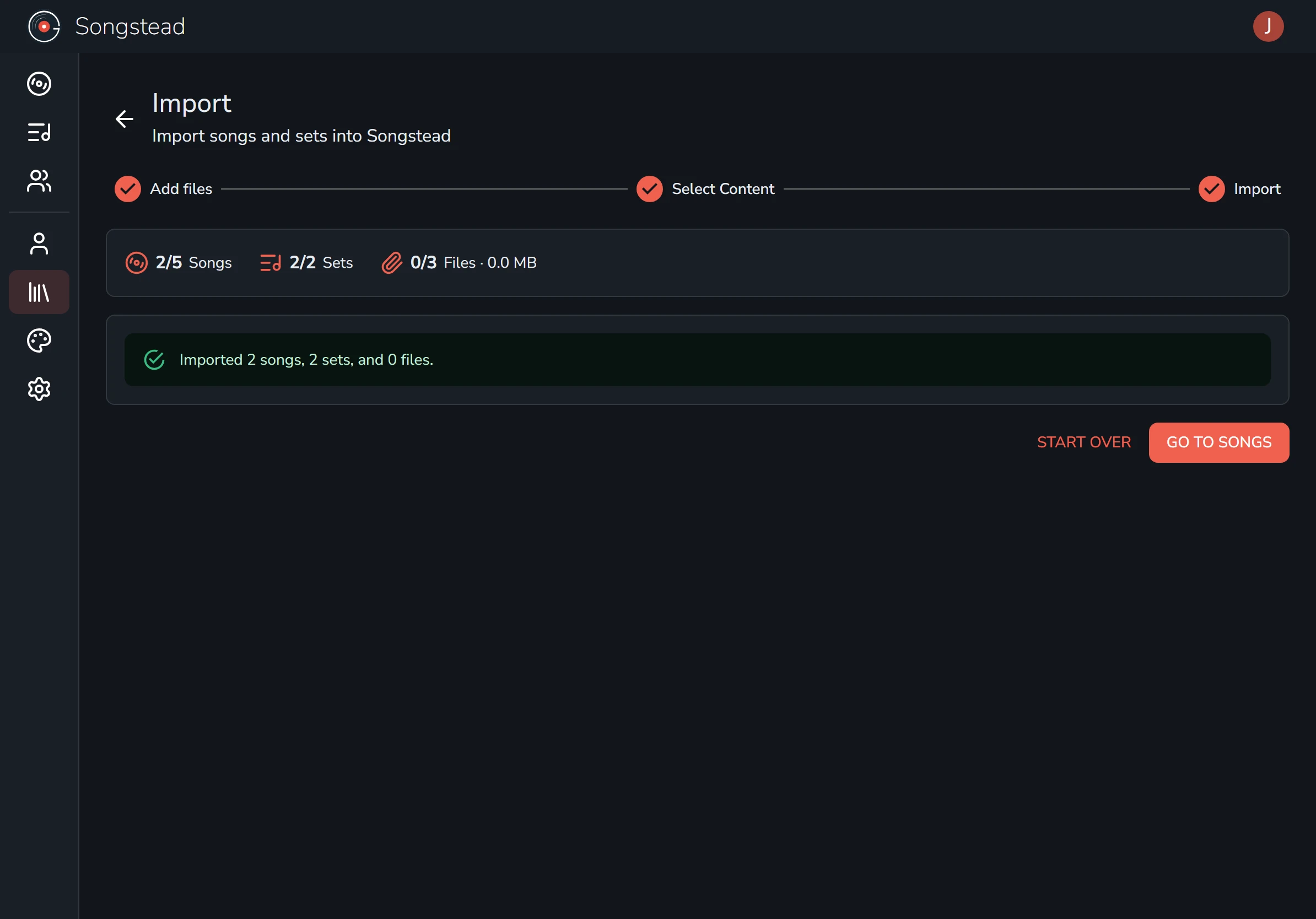Click the Import step checkmark
Image resolution: width=1316 pixels, height=919 pixels.
point(1212,189)
